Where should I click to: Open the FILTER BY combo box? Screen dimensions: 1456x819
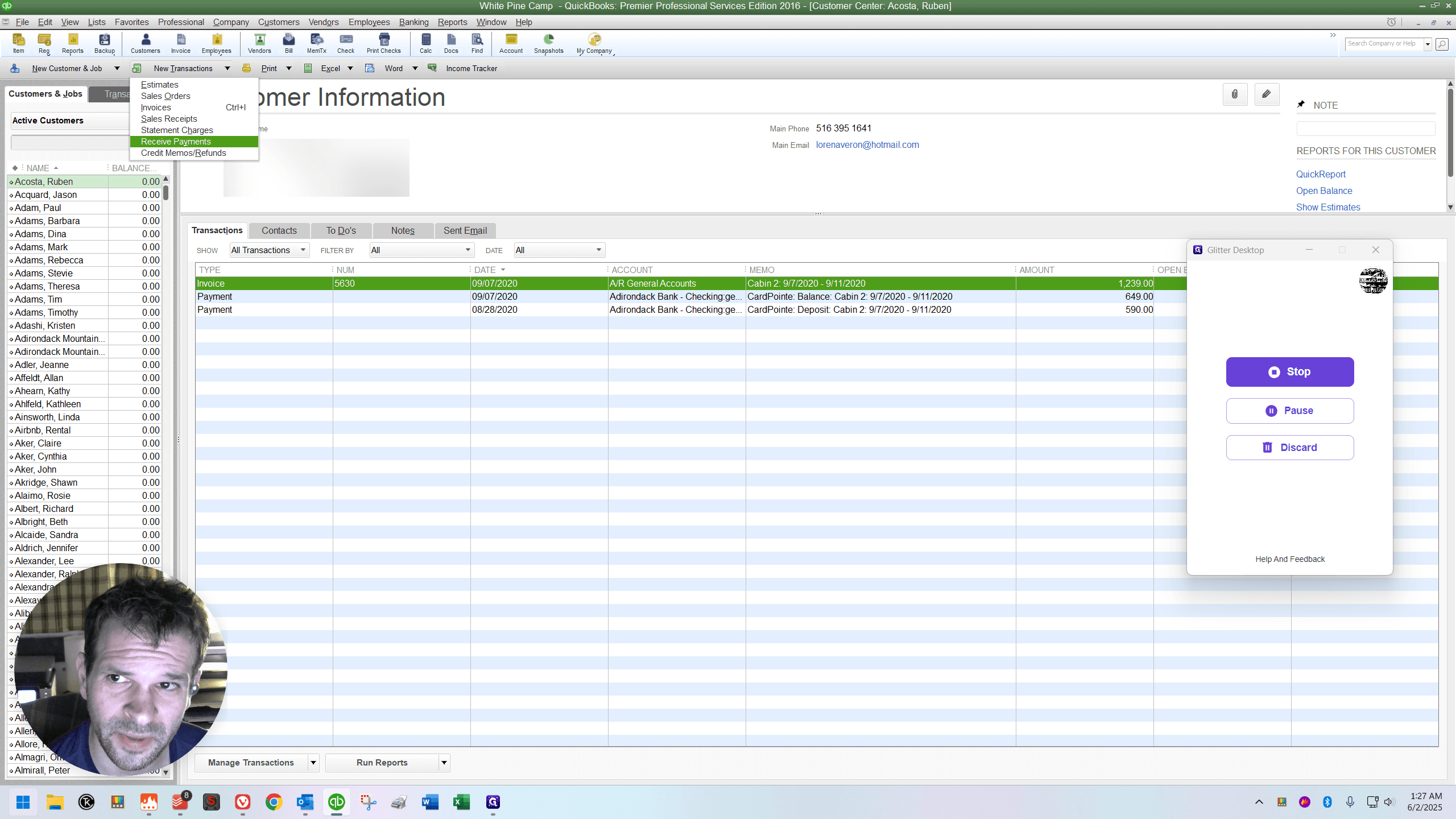(x=421, y=250)
